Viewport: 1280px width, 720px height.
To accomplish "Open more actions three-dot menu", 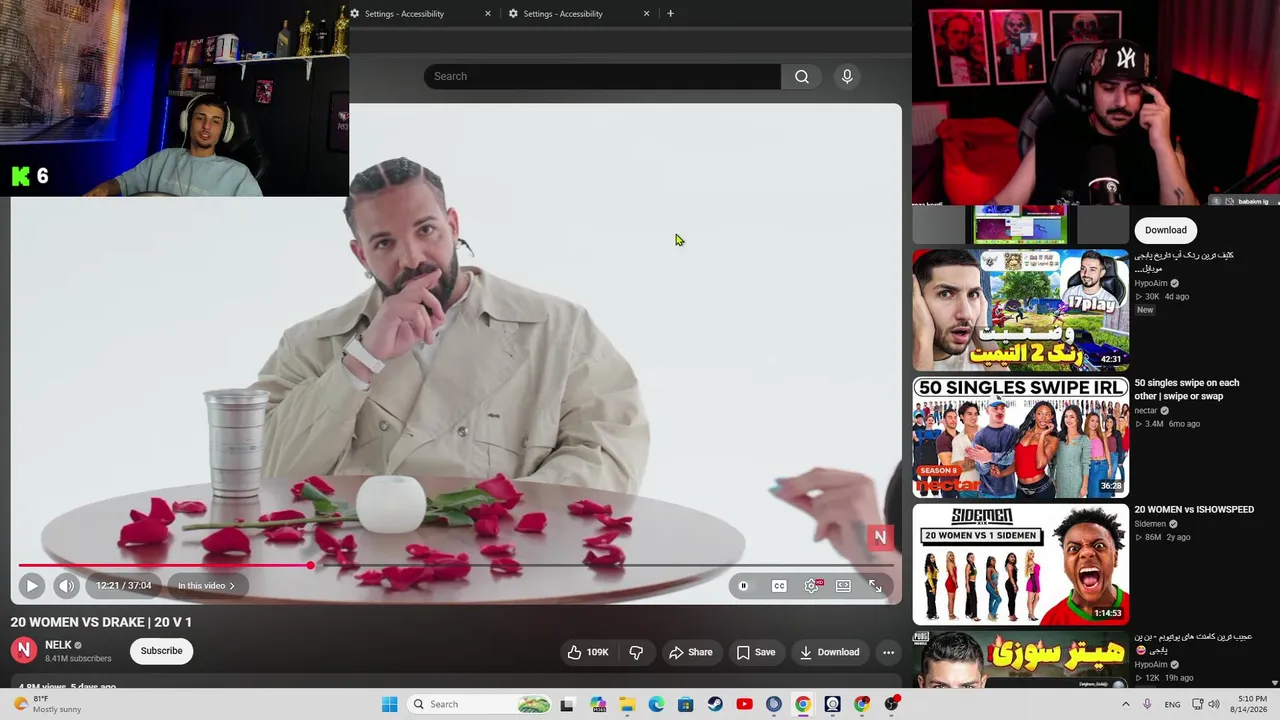I will coord(888,652).
